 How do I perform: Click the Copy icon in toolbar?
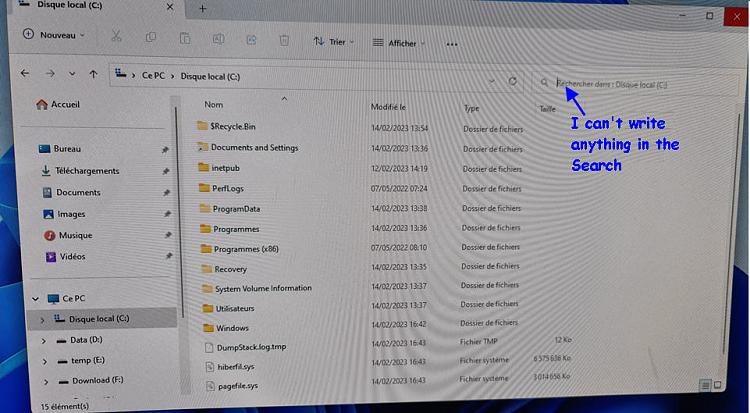point(151,37)
